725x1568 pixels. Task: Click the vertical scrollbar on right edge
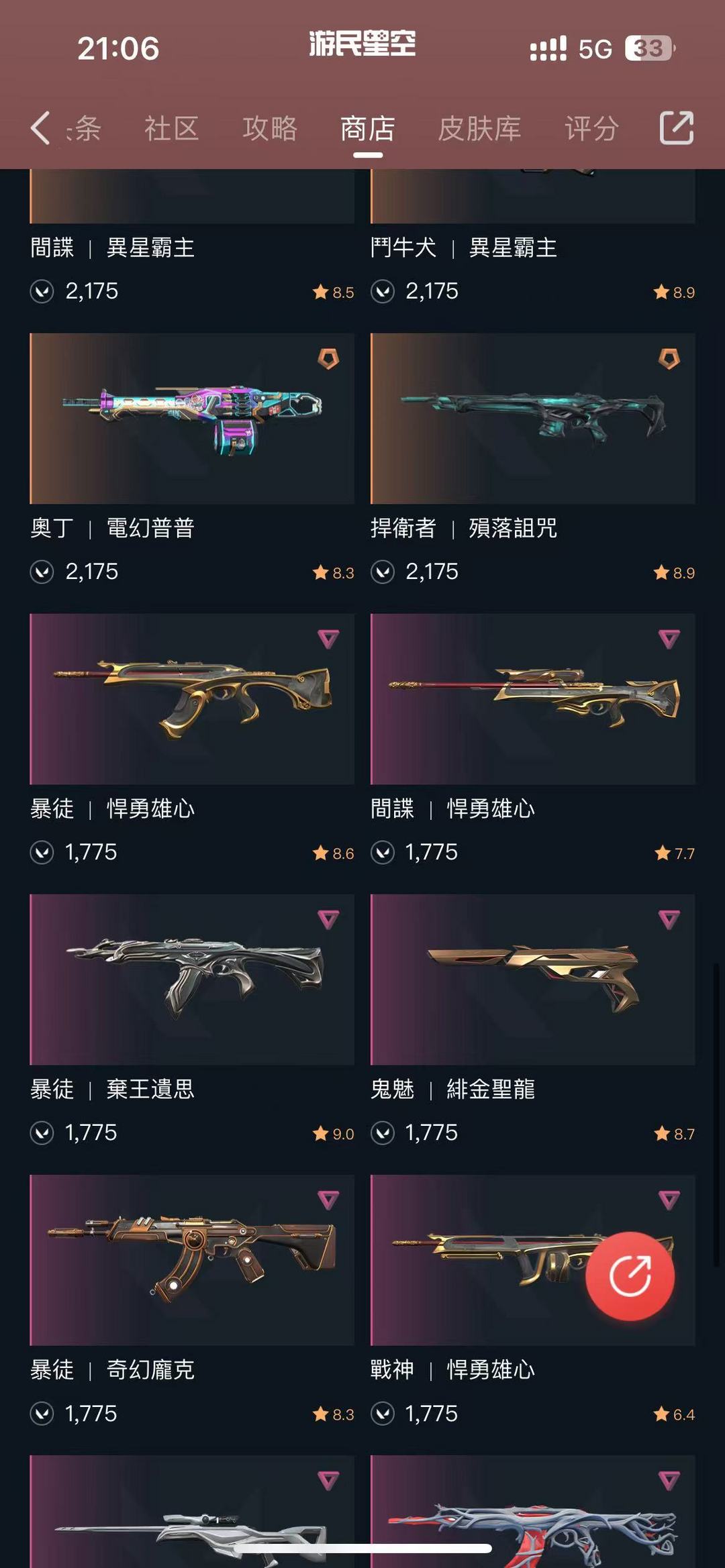(x=716, y=1114)
